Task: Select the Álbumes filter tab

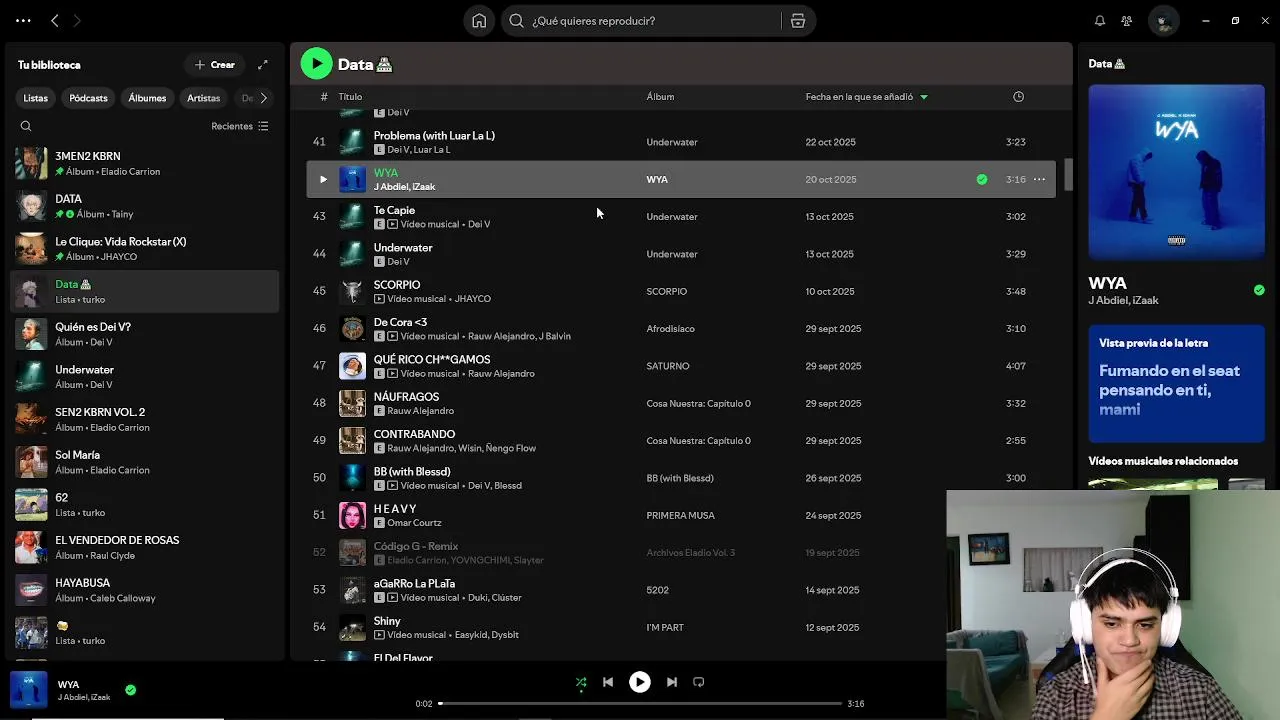Action: tap(147, 98)
